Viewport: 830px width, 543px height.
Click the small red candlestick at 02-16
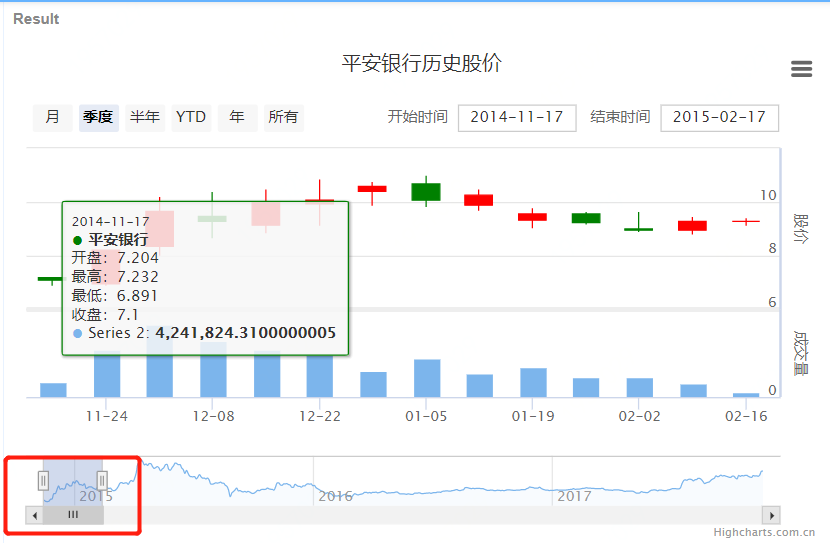[746, 221]
